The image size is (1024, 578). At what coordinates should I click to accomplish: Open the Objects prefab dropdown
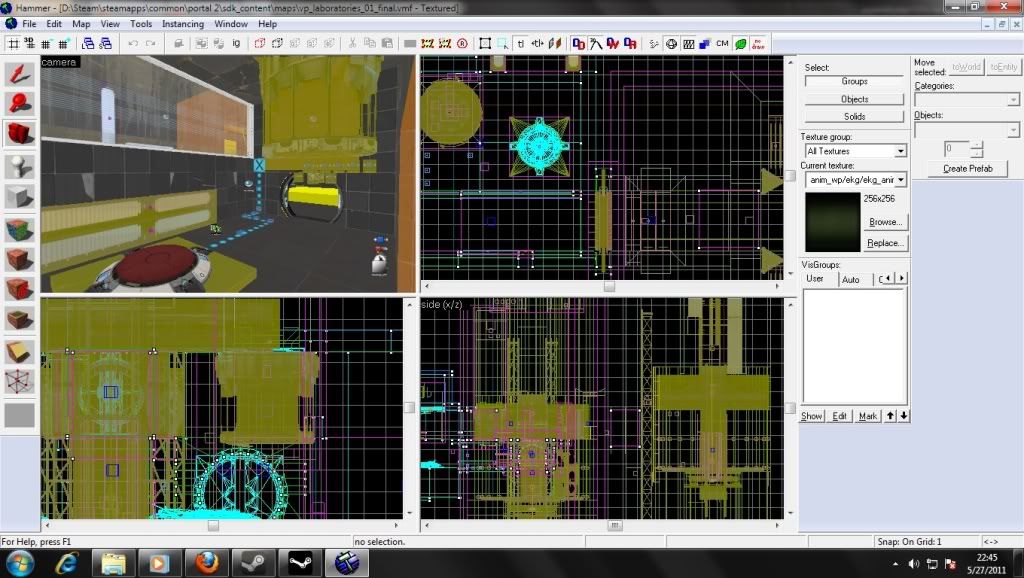point(967,130)
